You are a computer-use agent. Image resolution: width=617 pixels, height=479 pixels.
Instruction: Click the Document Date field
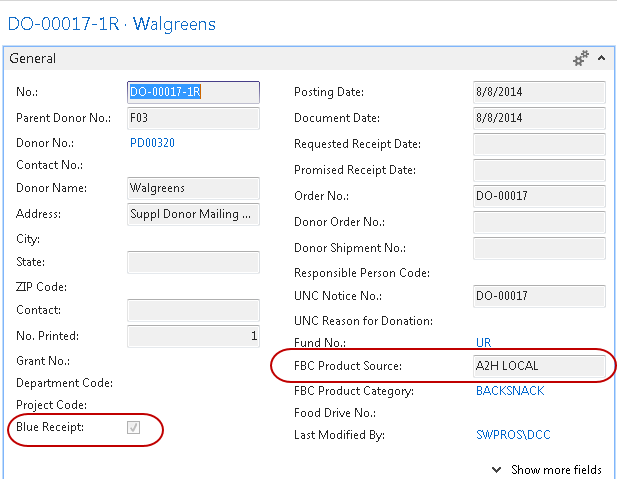539,118
